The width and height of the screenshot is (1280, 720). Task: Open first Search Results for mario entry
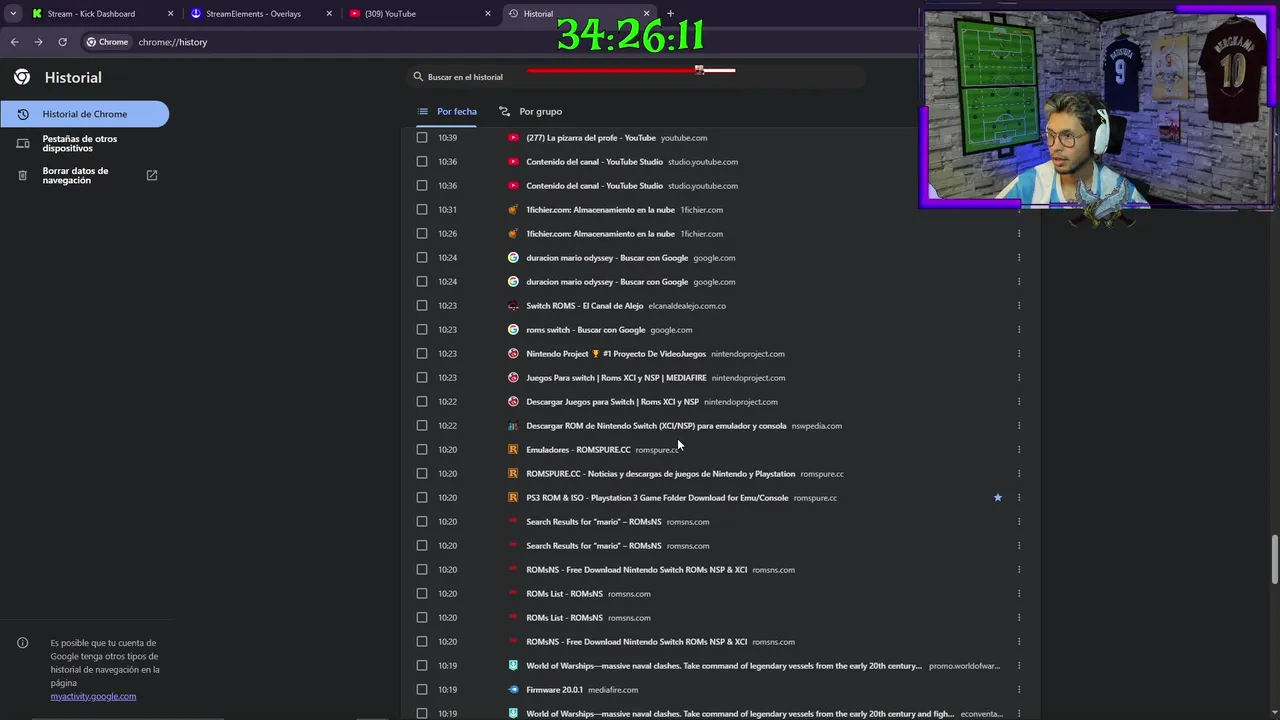tap(593, 522)
